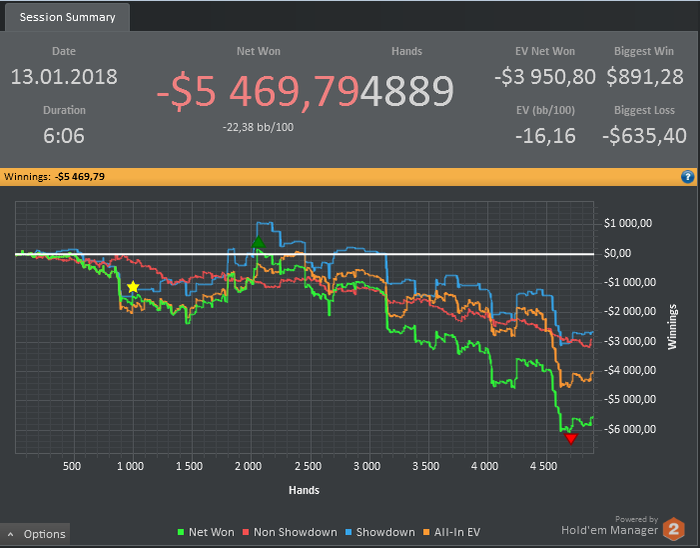700x548 pixels.
Task: Click the $0,00 y-axis label
Action: coord(617,253)
